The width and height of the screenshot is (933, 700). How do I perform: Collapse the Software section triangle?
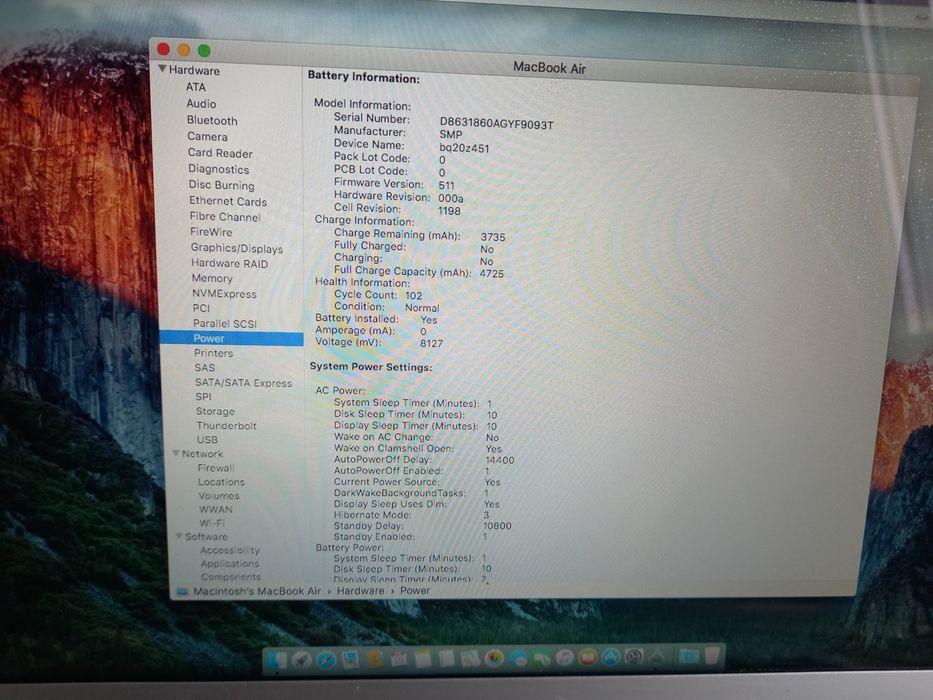[179, 536]
